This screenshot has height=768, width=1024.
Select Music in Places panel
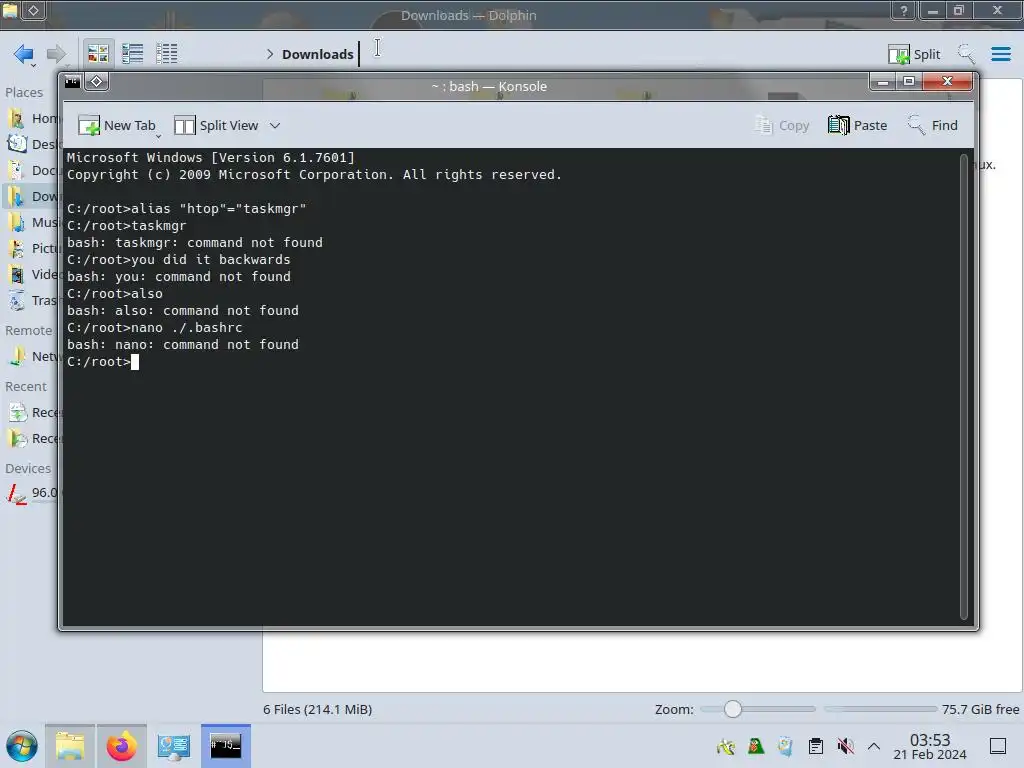coord(33,223)
